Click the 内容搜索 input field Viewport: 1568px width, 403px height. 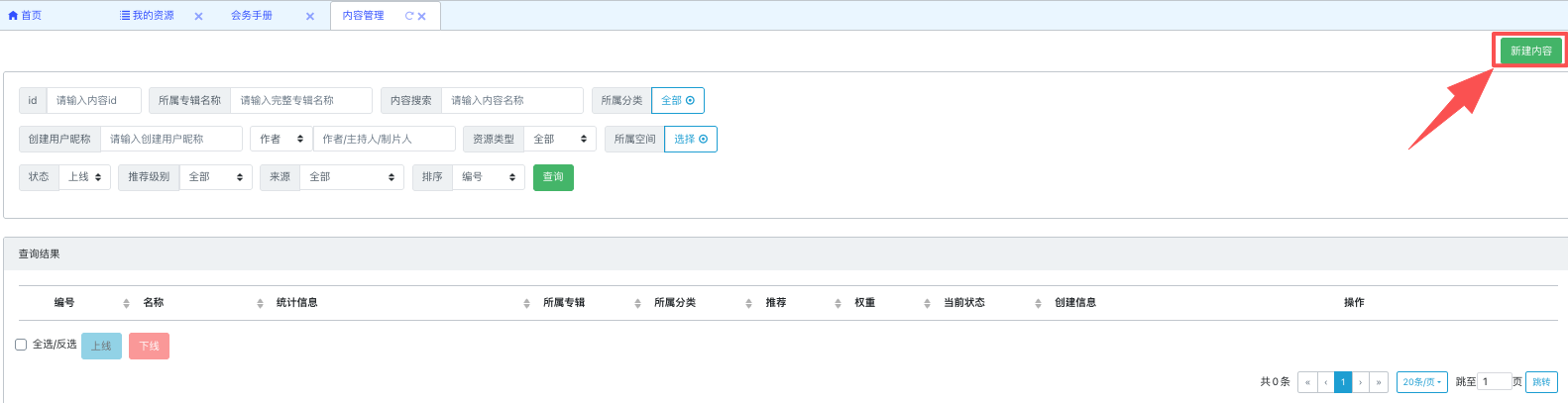click(x=511, y=101)
